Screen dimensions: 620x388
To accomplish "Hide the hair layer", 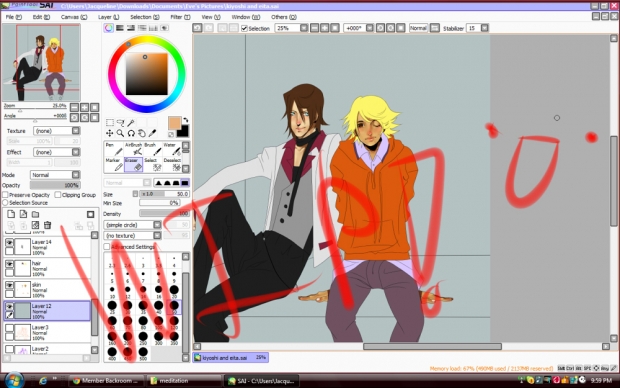I will tap(9, 263).
